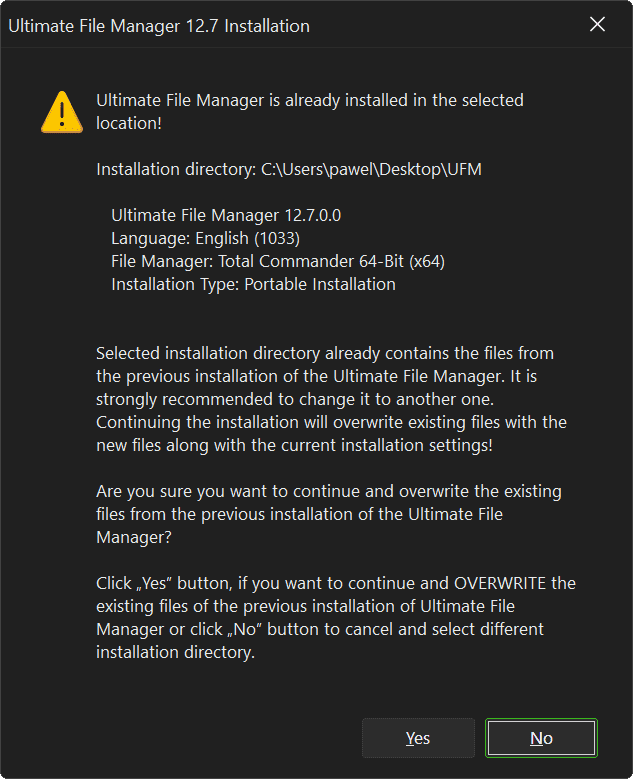This screenshot has width=633, height=779.
Task: Click the 'Click „Yes" button' instruction text
Action: click(170, 583)
